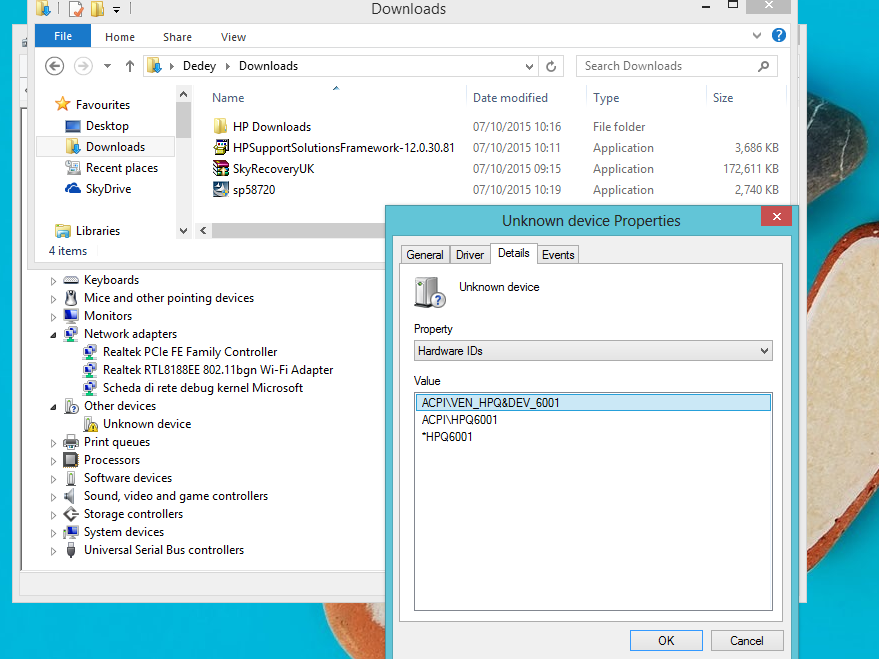Open recent locations dropdown arrow

pos(107,66)
